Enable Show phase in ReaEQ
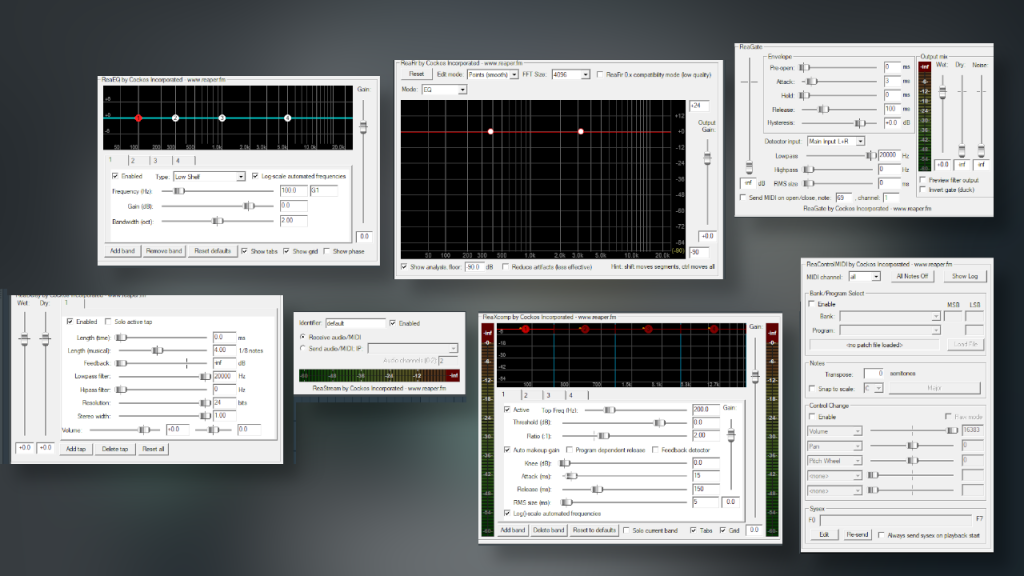 pyautogui.click(x=328, y=251)
